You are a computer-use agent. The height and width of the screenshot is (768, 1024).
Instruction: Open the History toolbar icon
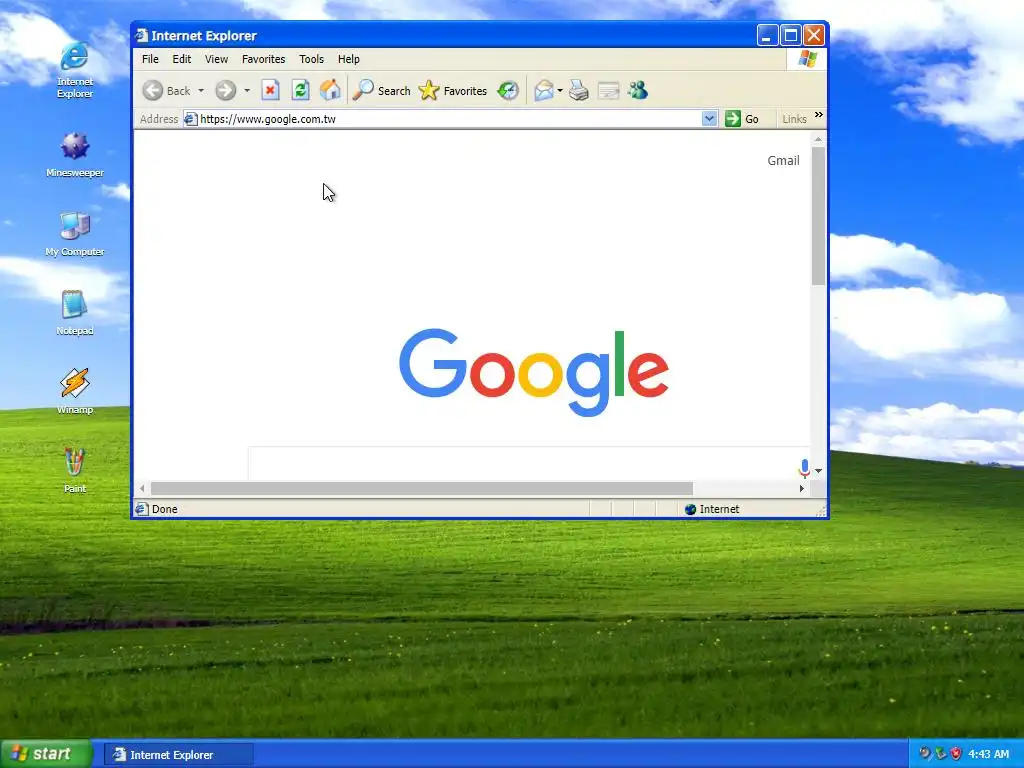click(x=507, y=90)
